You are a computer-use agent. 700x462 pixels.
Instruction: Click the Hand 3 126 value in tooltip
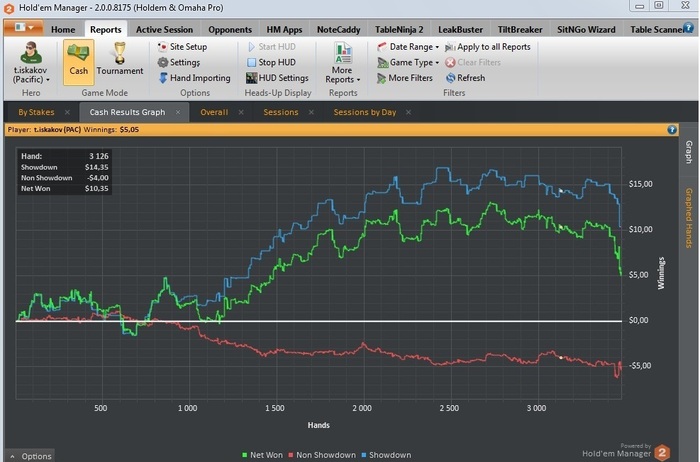[x=99, y=156]
